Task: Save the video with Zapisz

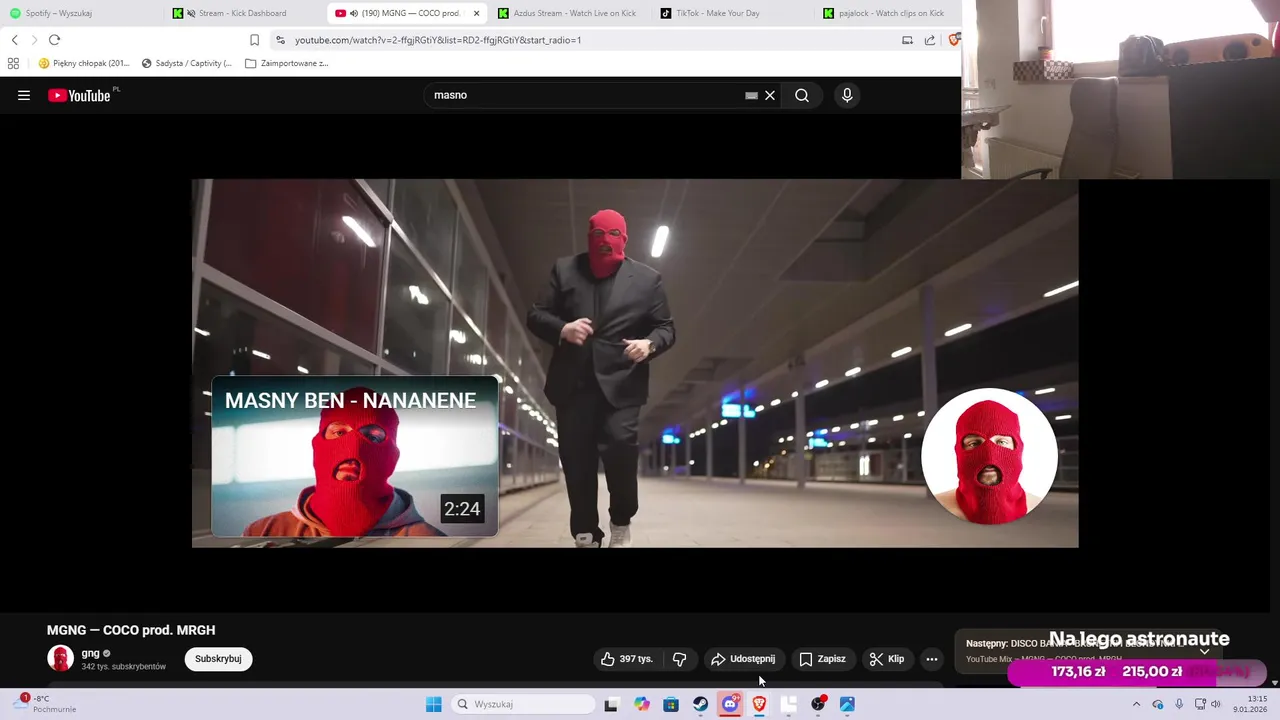Action: point(822,659)
